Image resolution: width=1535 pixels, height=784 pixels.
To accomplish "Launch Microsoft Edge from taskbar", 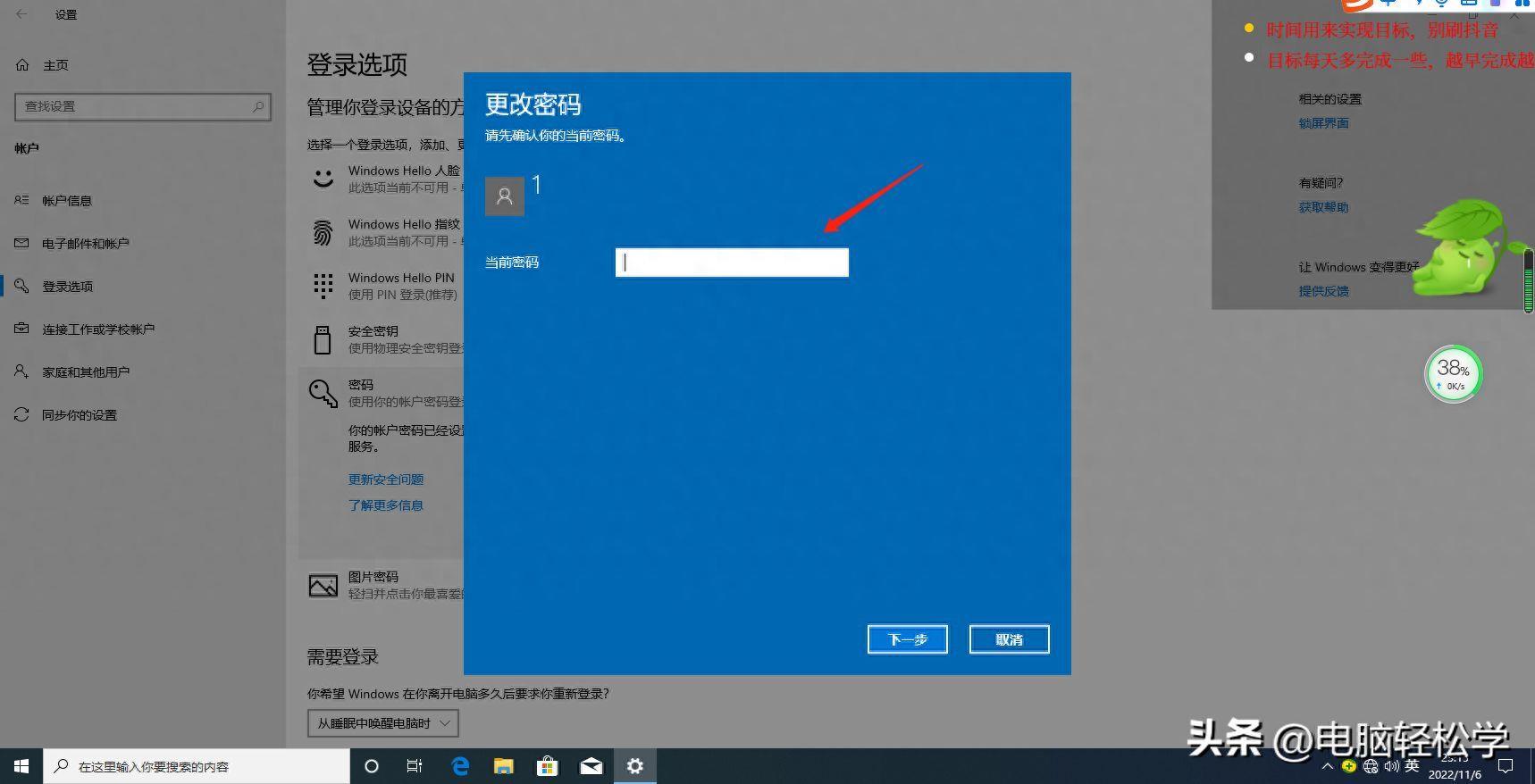I will pos(460,766).
